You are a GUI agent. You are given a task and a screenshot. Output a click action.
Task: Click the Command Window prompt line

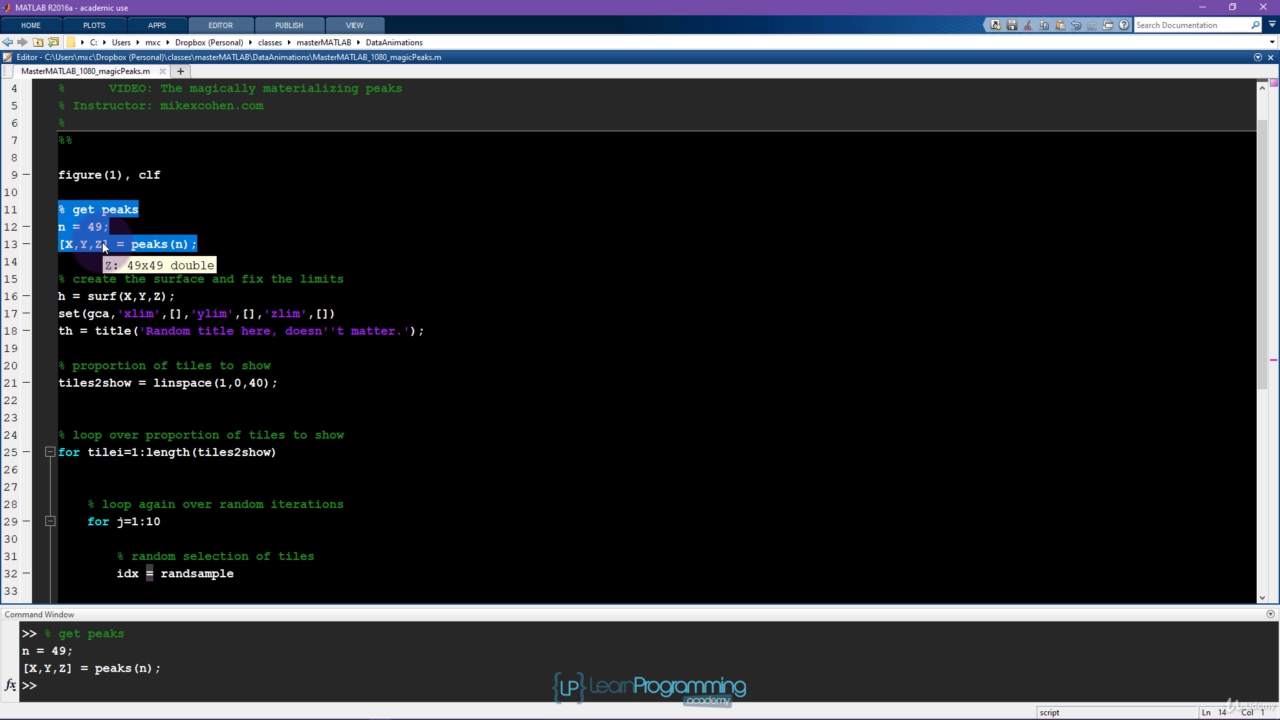tap(640, 685)
